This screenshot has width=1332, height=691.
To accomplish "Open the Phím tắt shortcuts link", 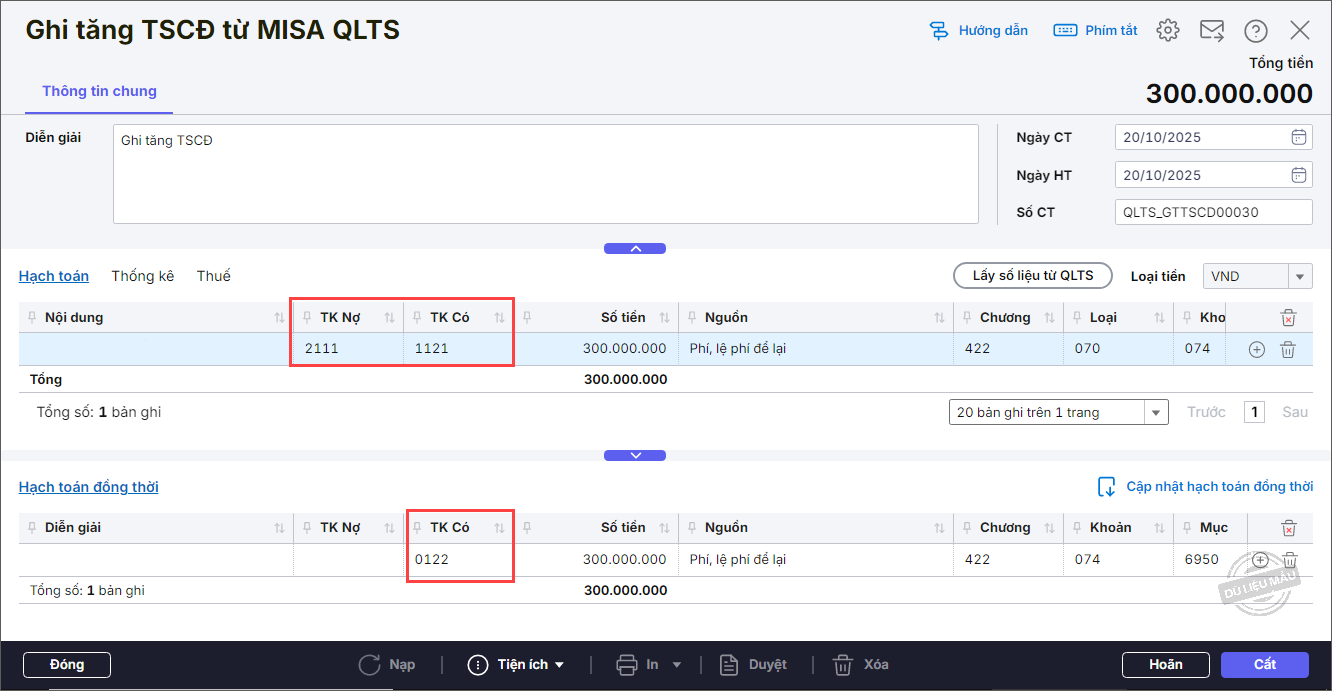I will (x=1095, y=30).
